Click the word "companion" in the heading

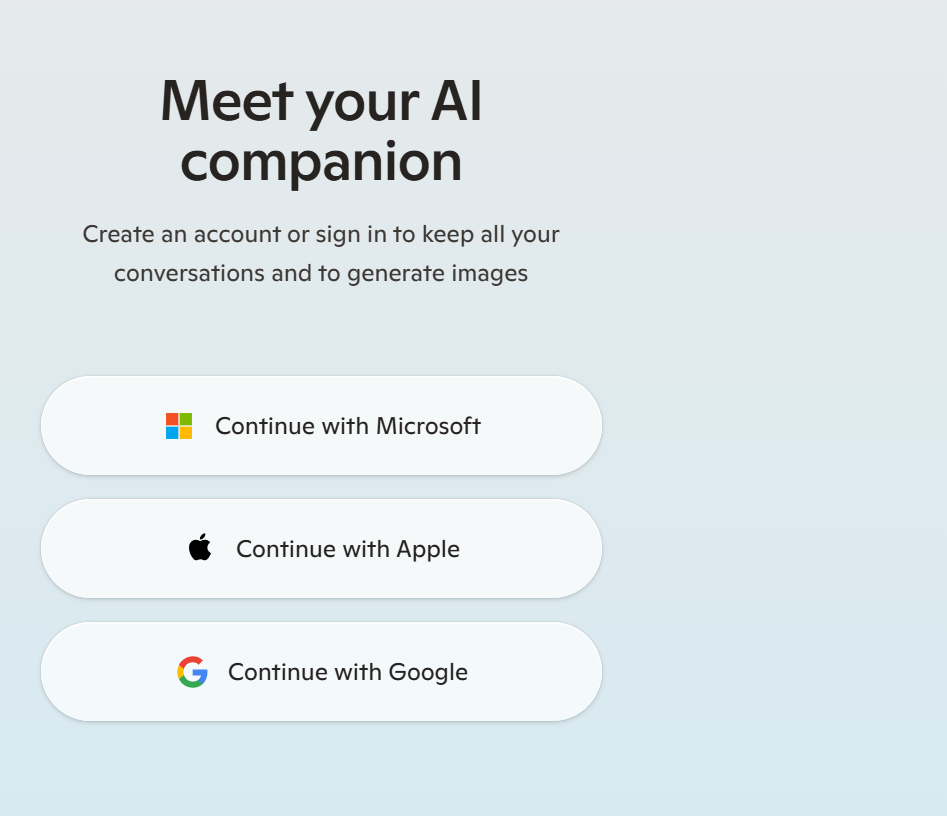tap(321, 161)
